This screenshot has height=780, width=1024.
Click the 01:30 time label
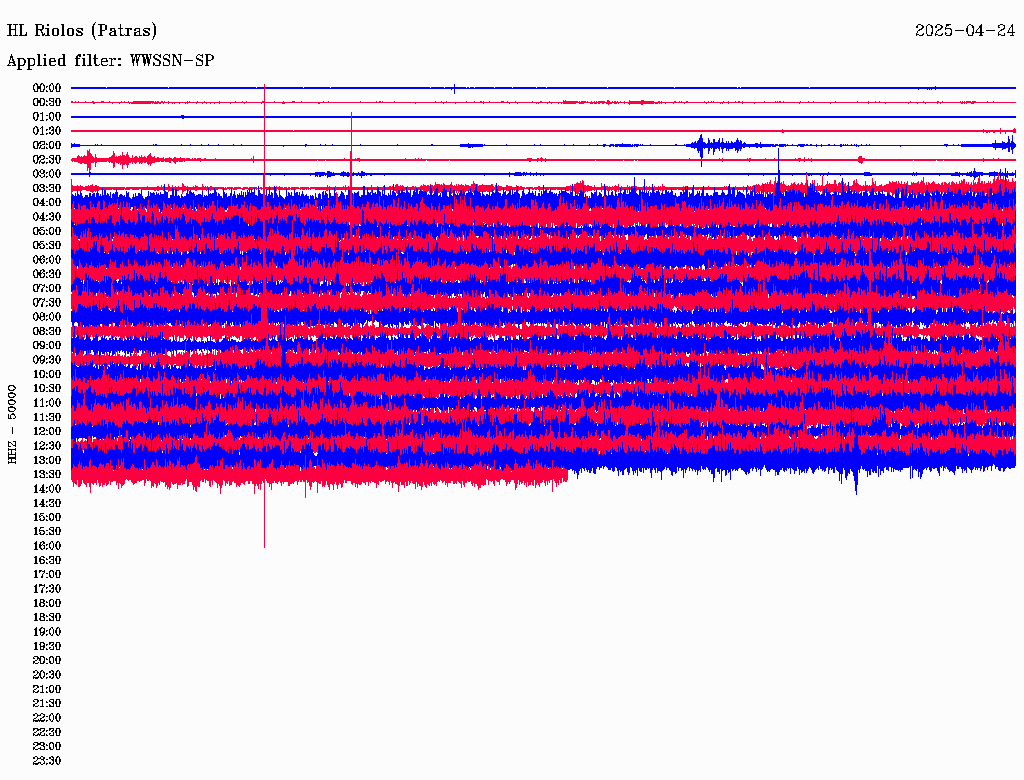point(47,131)
